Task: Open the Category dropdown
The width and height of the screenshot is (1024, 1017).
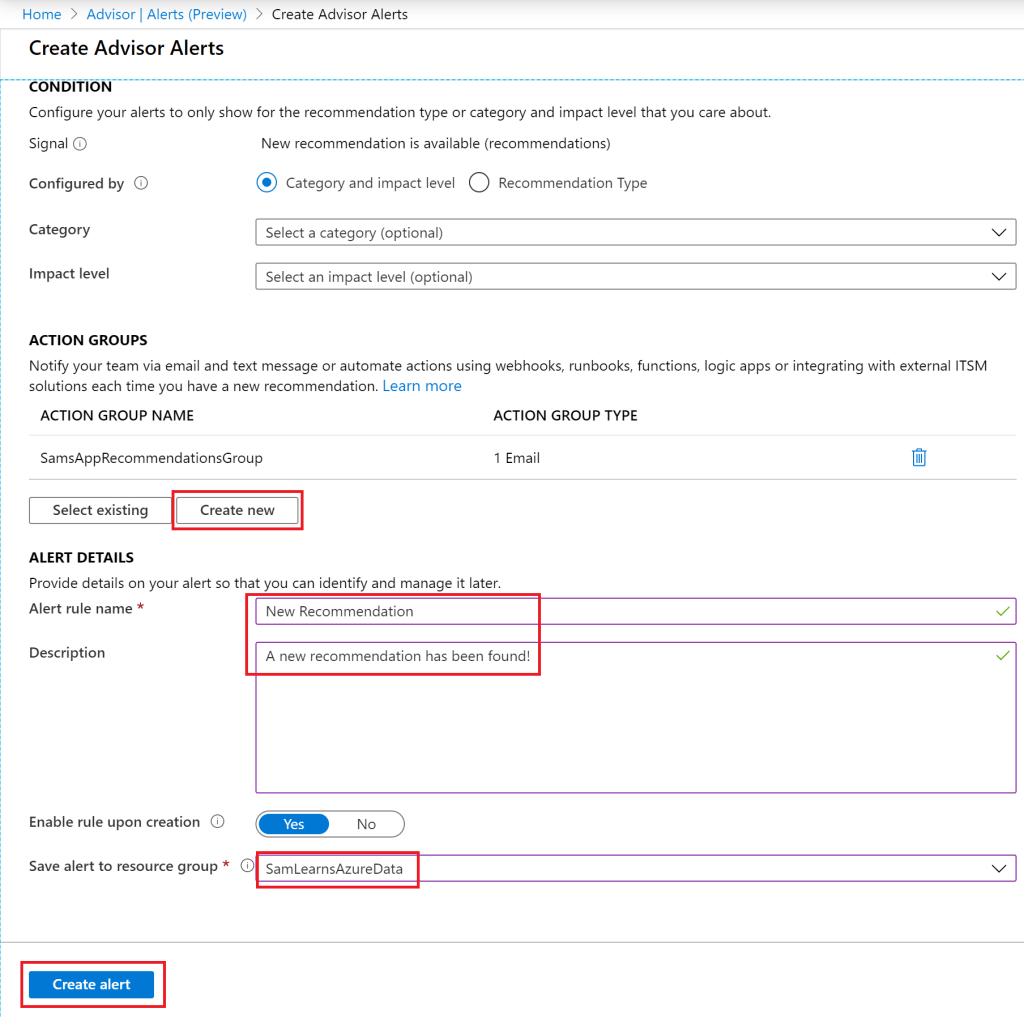Action: point(635,233)
